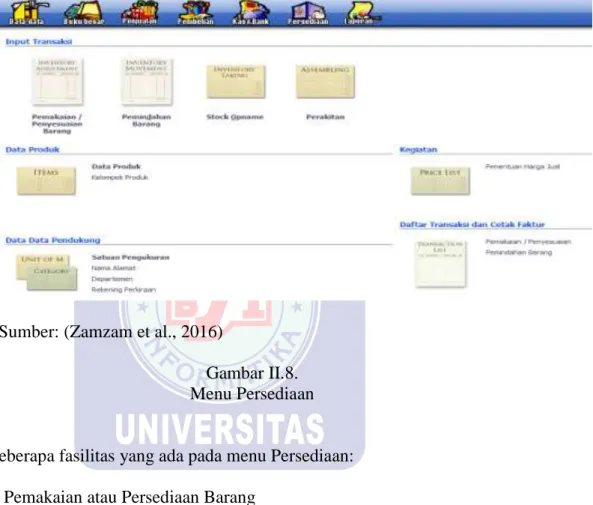Select the Input Transaksi section heading
Screen dimensions: 593x505
(39, 42)
